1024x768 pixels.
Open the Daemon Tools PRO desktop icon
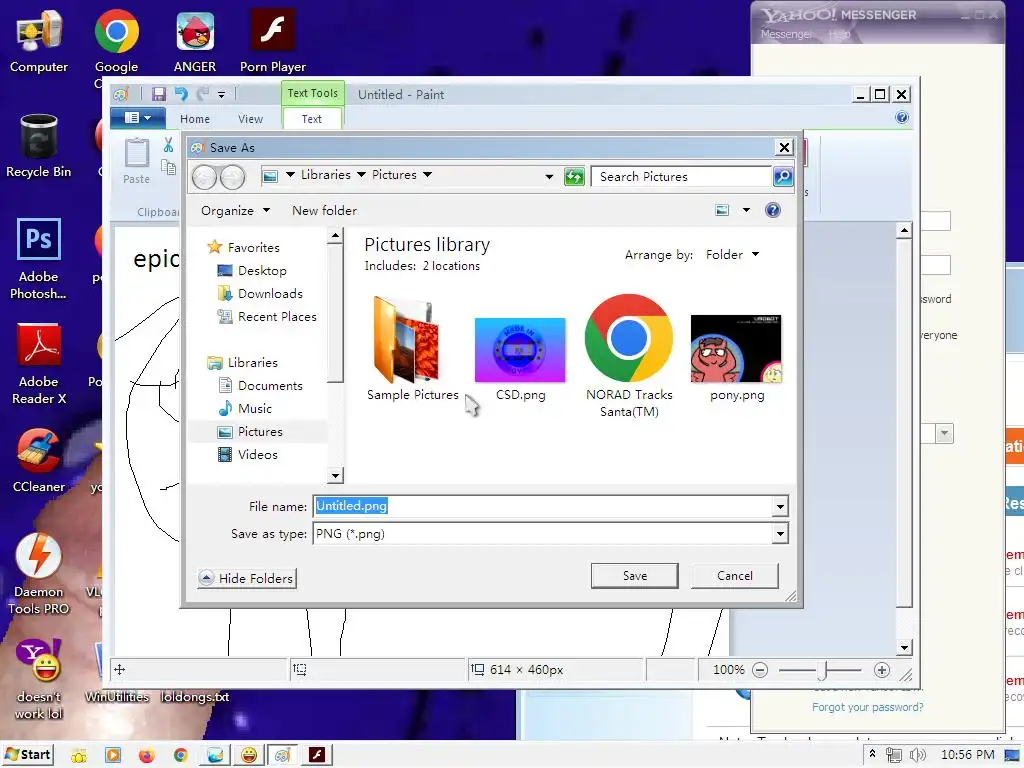39,575
